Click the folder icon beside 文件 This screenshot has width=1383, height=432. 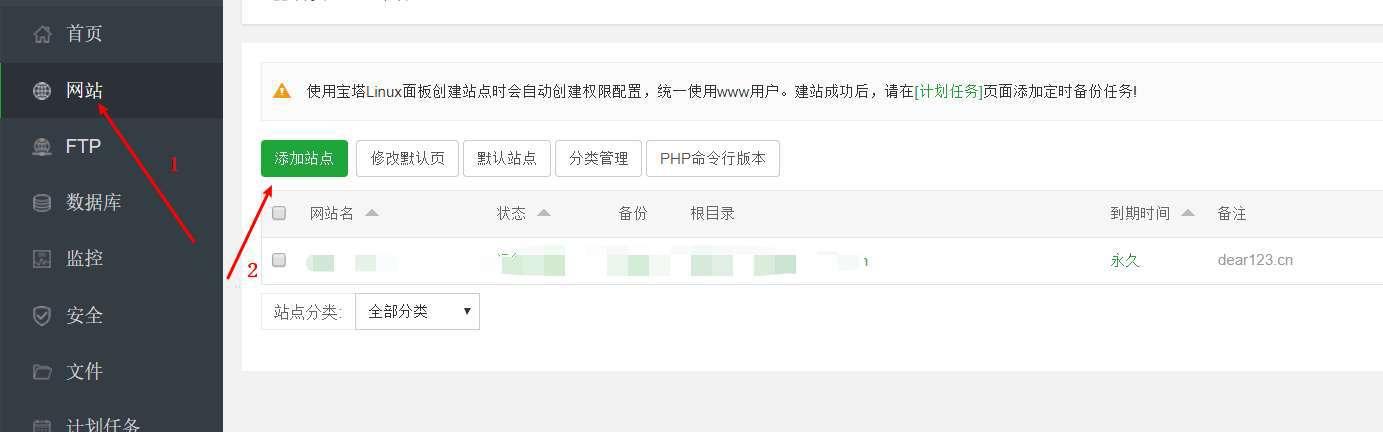tap(42, 372)
